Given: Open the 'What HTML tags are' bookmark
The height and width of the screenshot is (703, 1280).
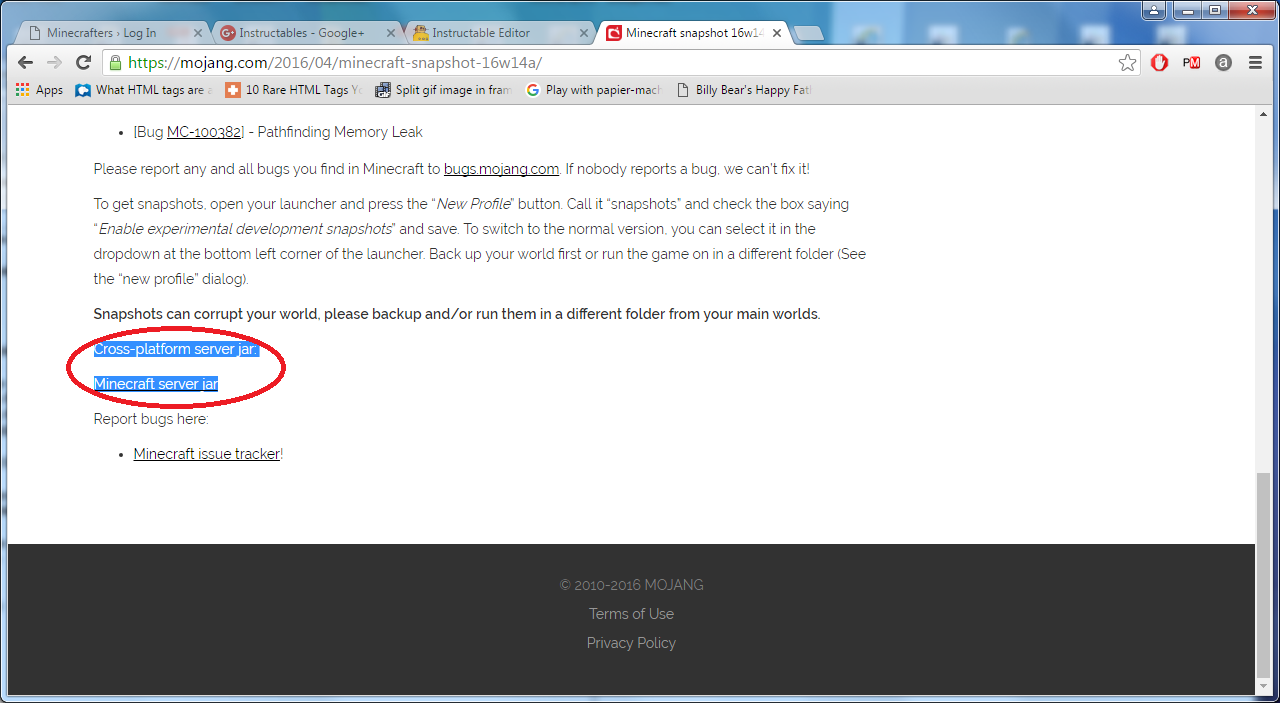Looking at the screenshot, I should (x=144, y=90).
